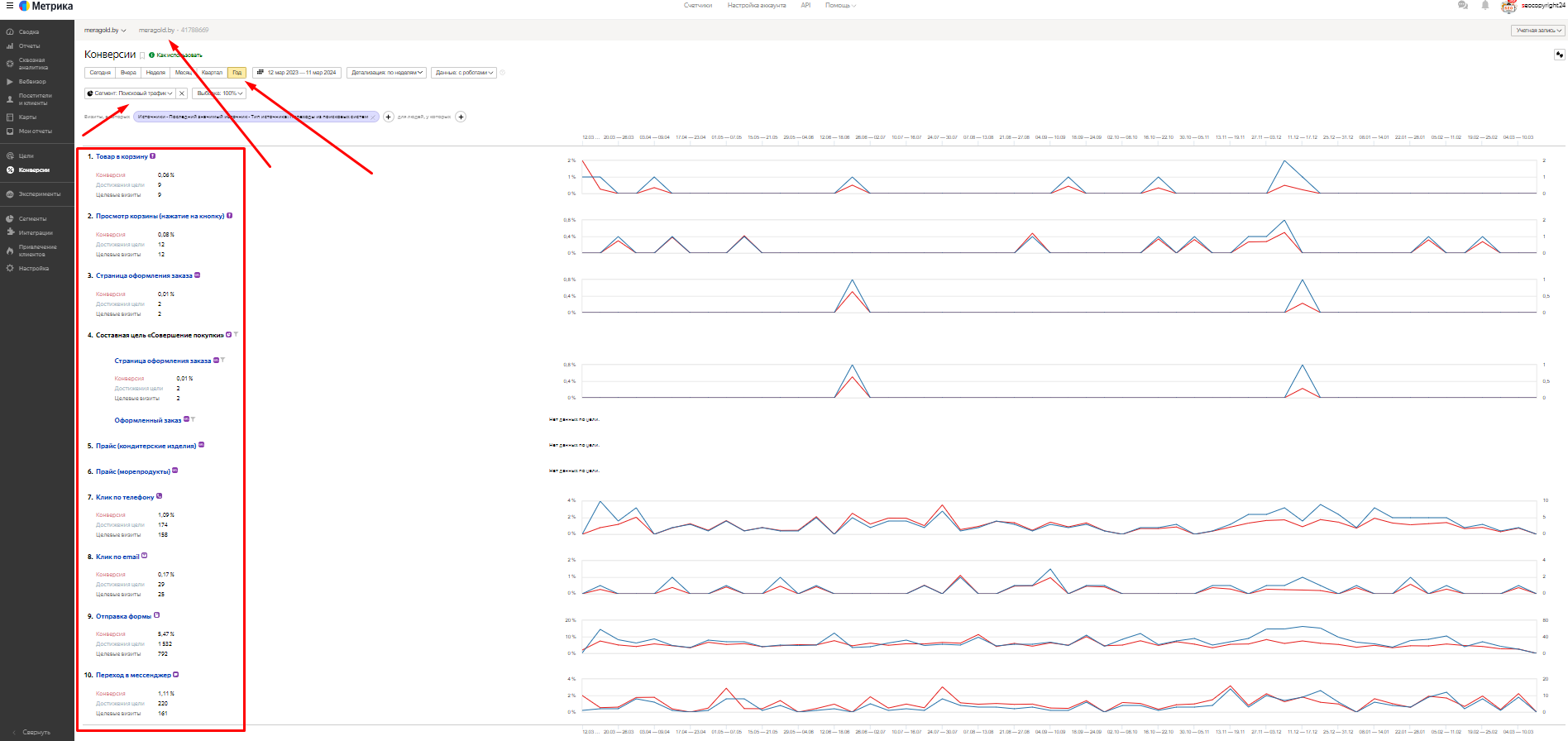Click the seocopyright24 user avatar
This screenshot has width=1568, height=741.
1508,7
